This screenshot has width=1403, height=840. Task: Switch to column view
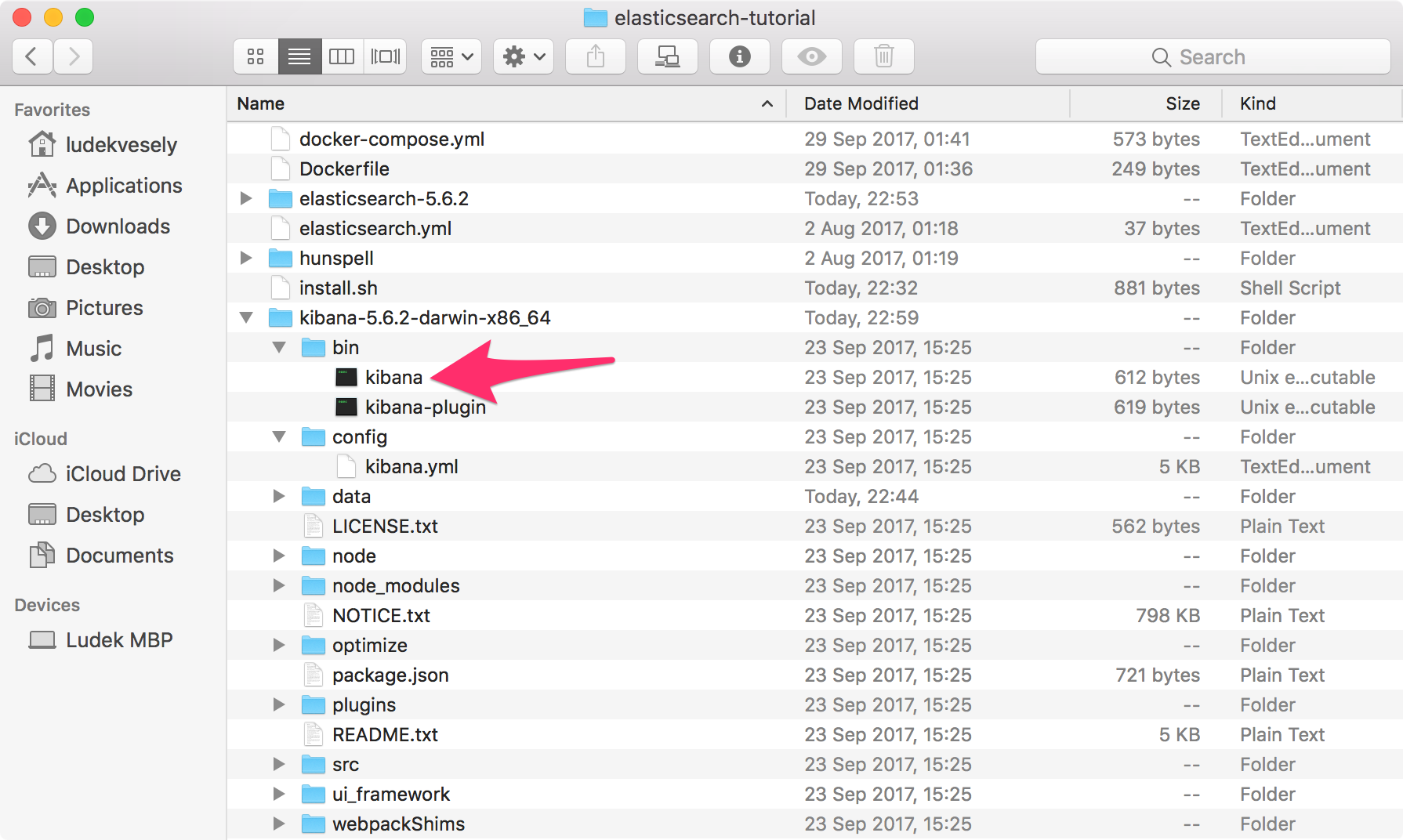click(342, 56)
